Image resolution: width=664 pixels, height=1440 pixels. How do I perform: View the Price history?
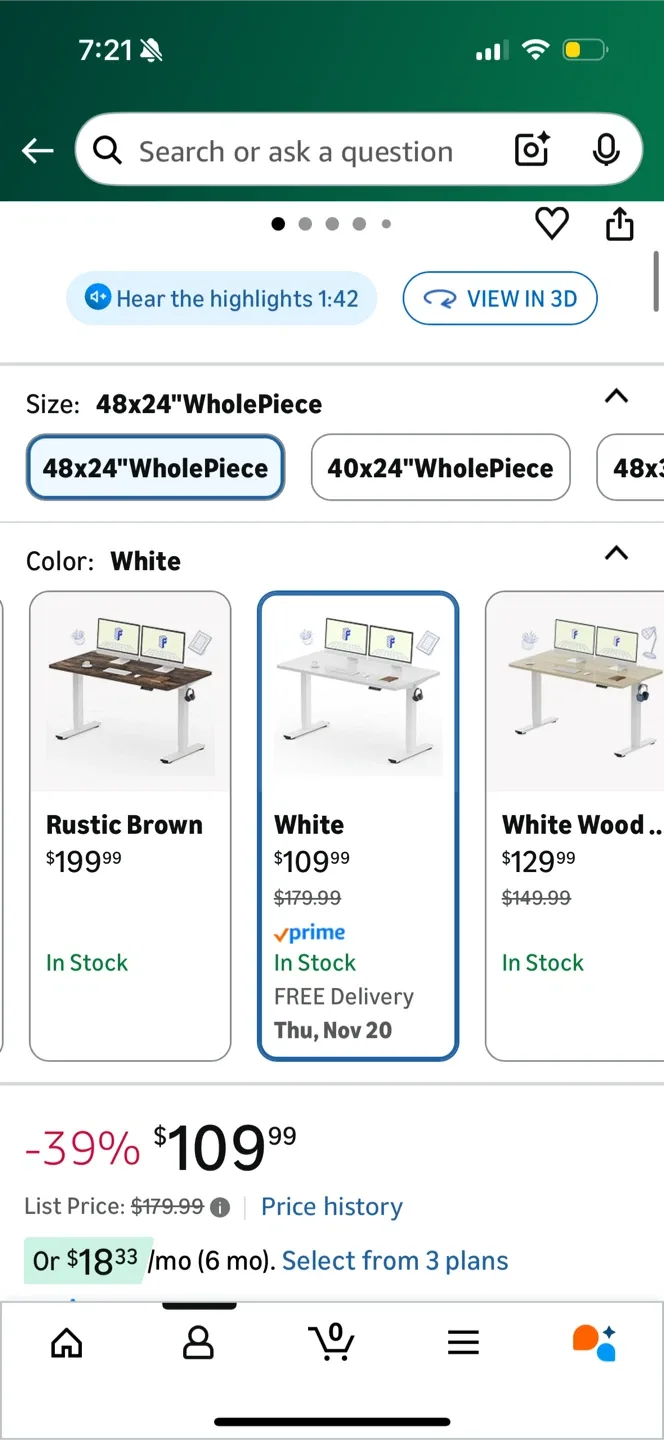[331, 1206]
